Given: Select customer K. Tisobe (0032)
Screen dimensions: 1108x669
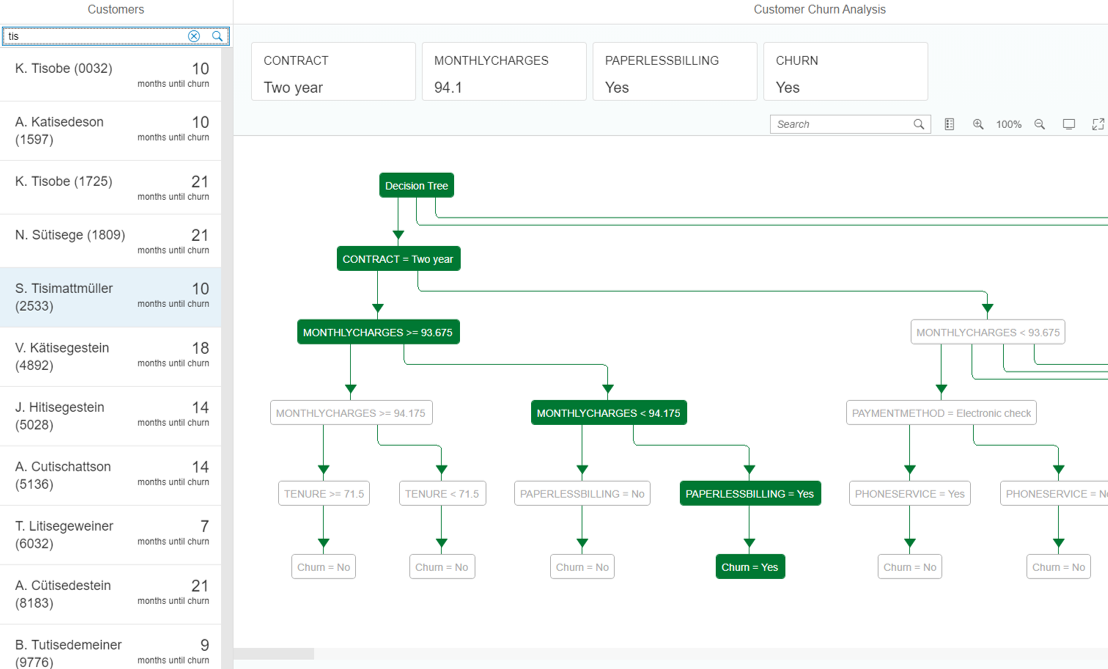Looking at the screenshot, I should point(110,74).
